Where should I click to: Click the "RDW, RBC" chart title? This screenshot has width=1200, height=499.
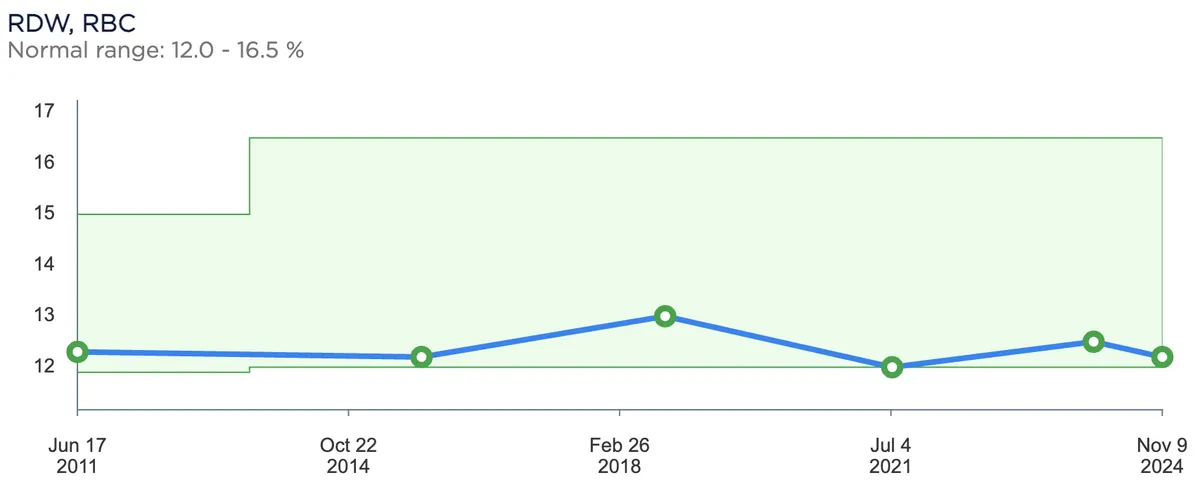[71, 22]
